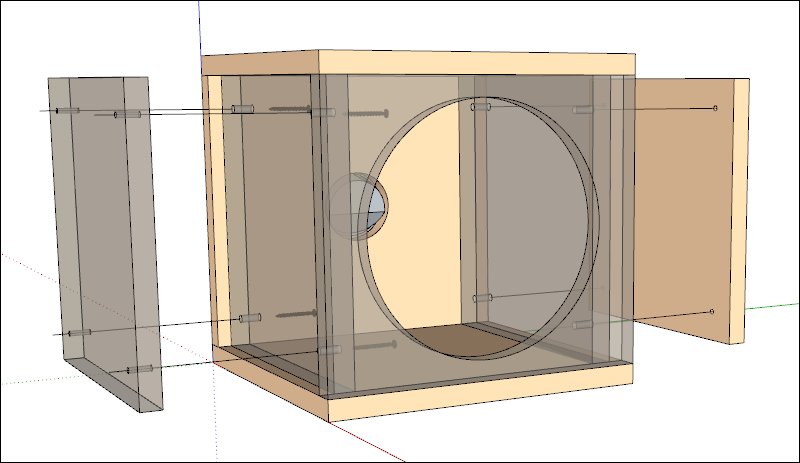Select the detached gray left side panel

100,240
